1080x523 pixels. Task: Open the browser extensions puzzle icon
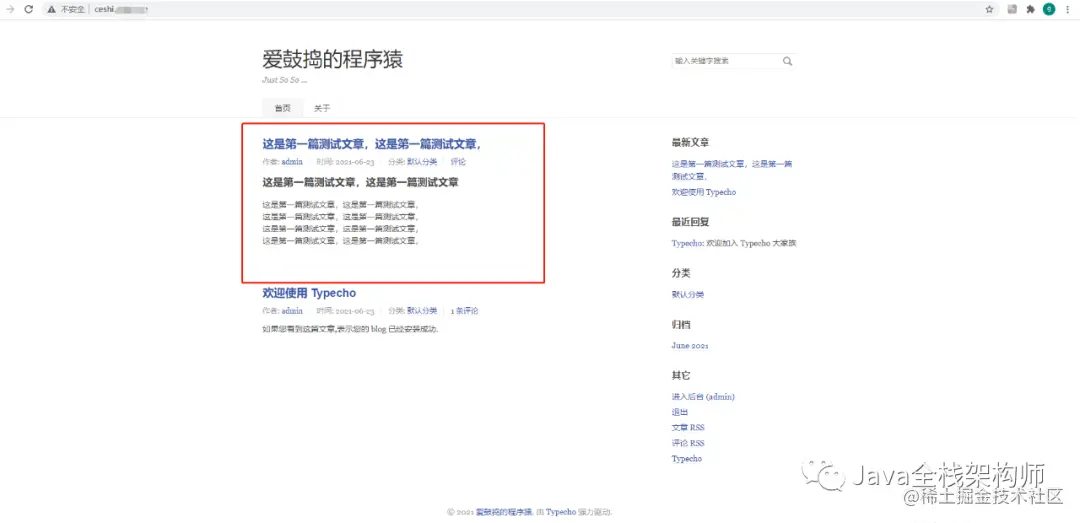pos(1030,10)
